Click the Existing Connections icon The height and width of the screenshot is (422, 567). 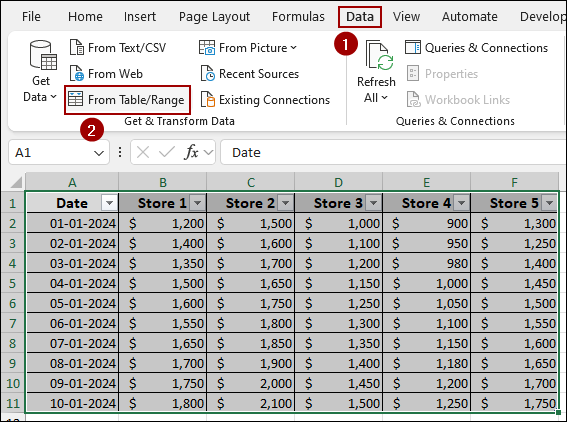tap(208, 99)
